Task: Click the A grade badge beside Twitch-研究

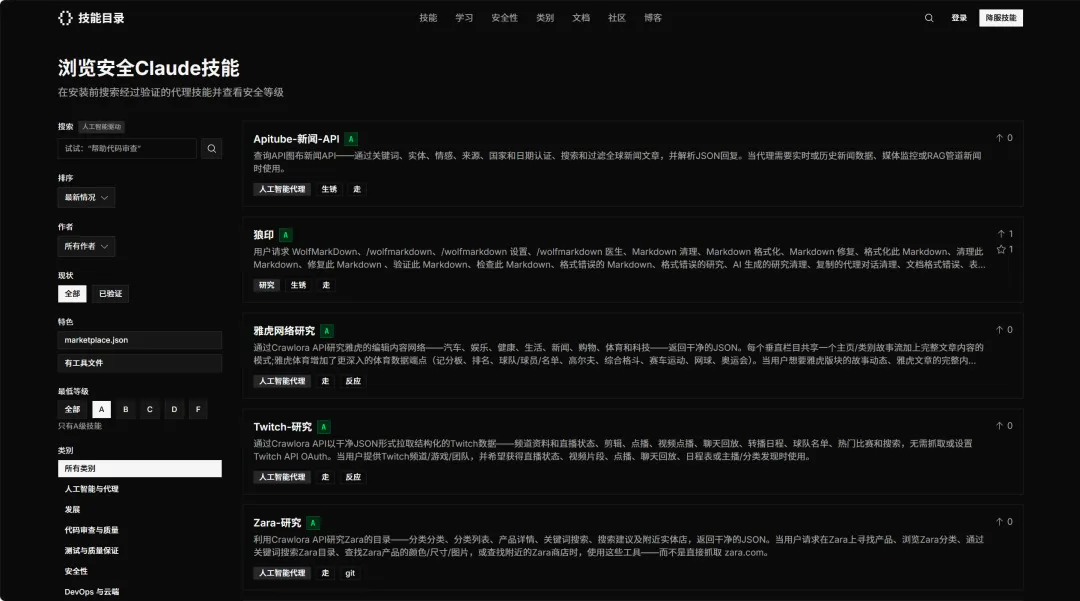Action: coord(323,427)
